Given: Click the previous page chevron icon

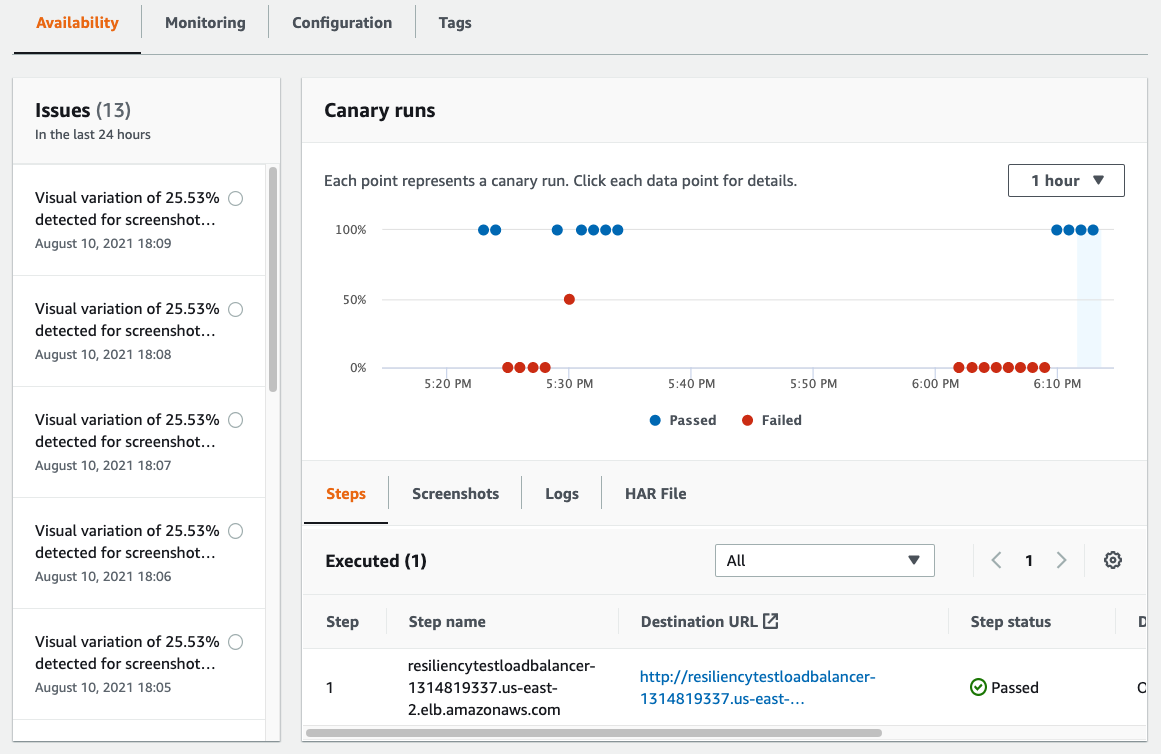Looking at the screenshot, I should coord(996,560).
